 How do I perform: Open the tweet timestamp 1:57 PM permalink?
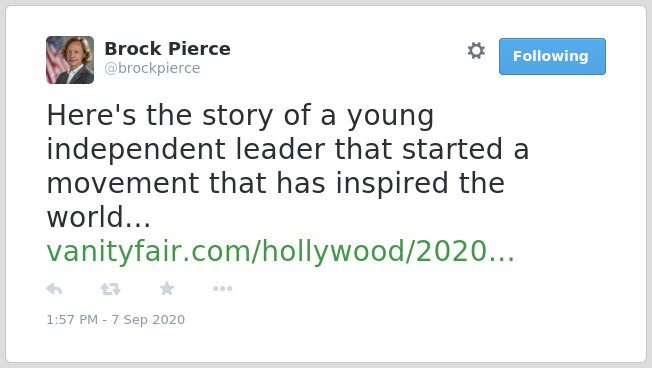[72, 319]
